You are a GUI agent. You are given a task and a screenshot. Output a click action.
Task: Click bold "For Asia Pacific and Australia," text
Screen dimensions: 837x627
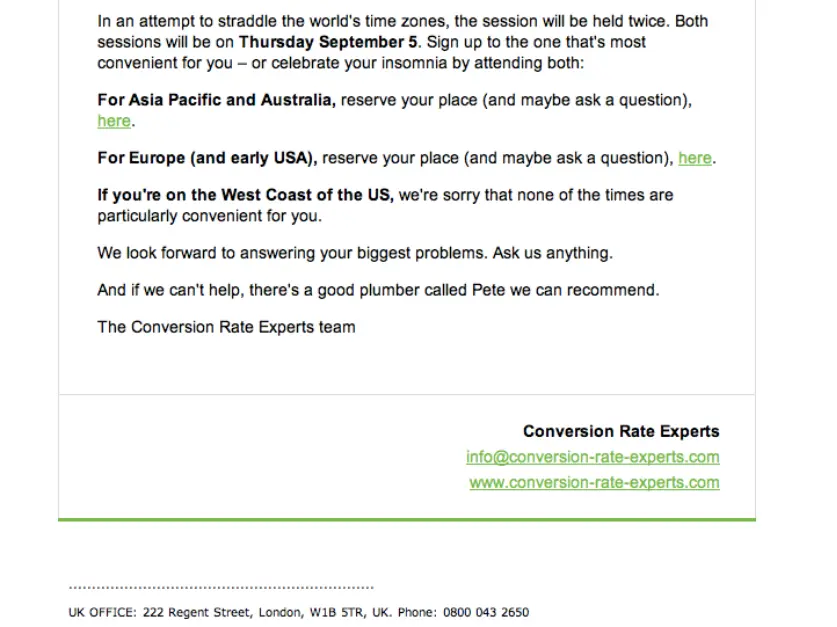[x=216, y=100]
